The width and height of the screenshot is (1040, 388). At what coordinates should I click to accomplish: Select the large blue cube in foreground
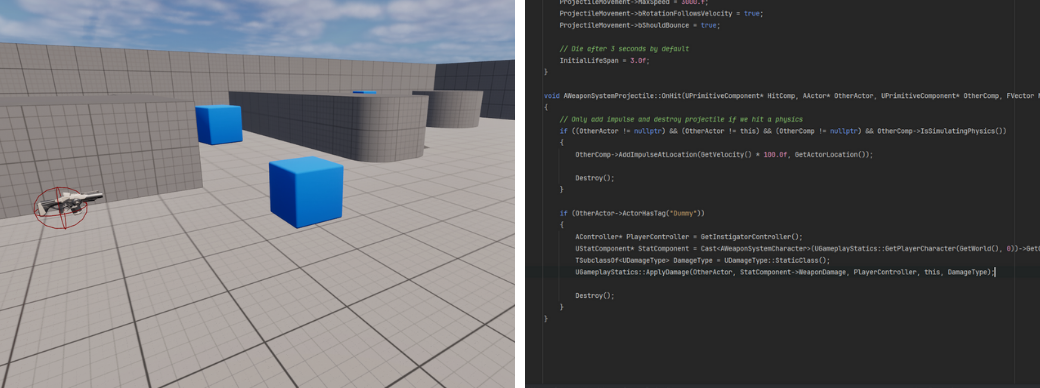(306, 192)
